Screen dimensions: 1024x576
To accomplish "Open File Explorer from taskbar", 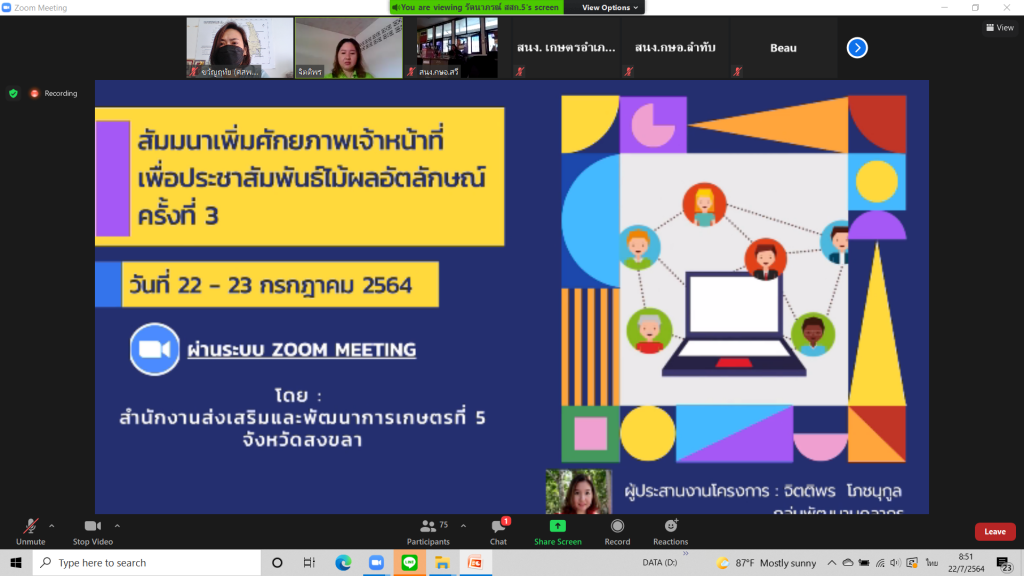I will click(442, 562).
